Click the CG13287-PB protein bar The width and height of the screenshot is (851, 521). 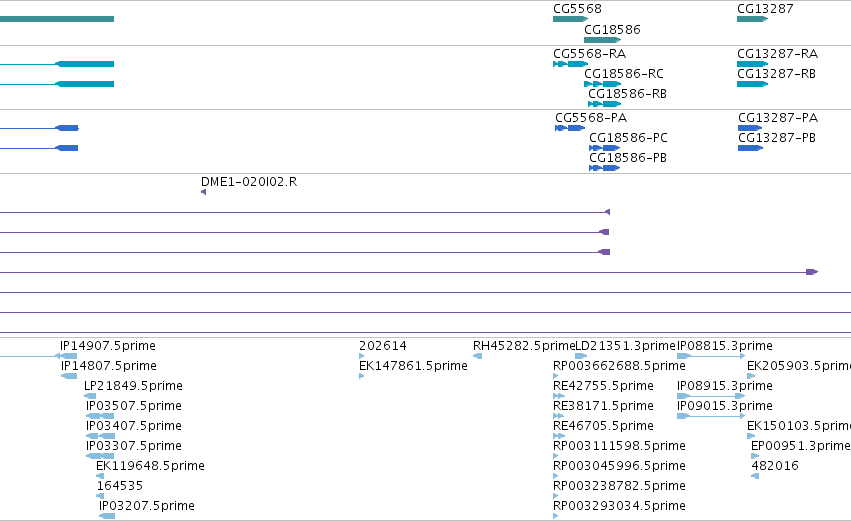coord(751,148)
